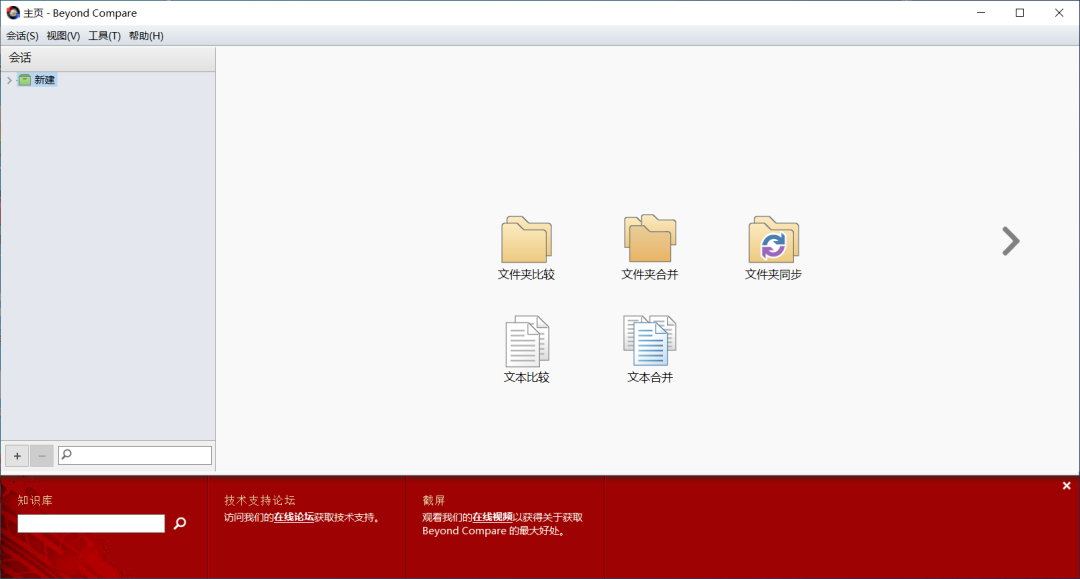Maximize the Beyond Compare window
Image resolution: width=1080 pixels, height=579 pixels.
pos(1020,12)
